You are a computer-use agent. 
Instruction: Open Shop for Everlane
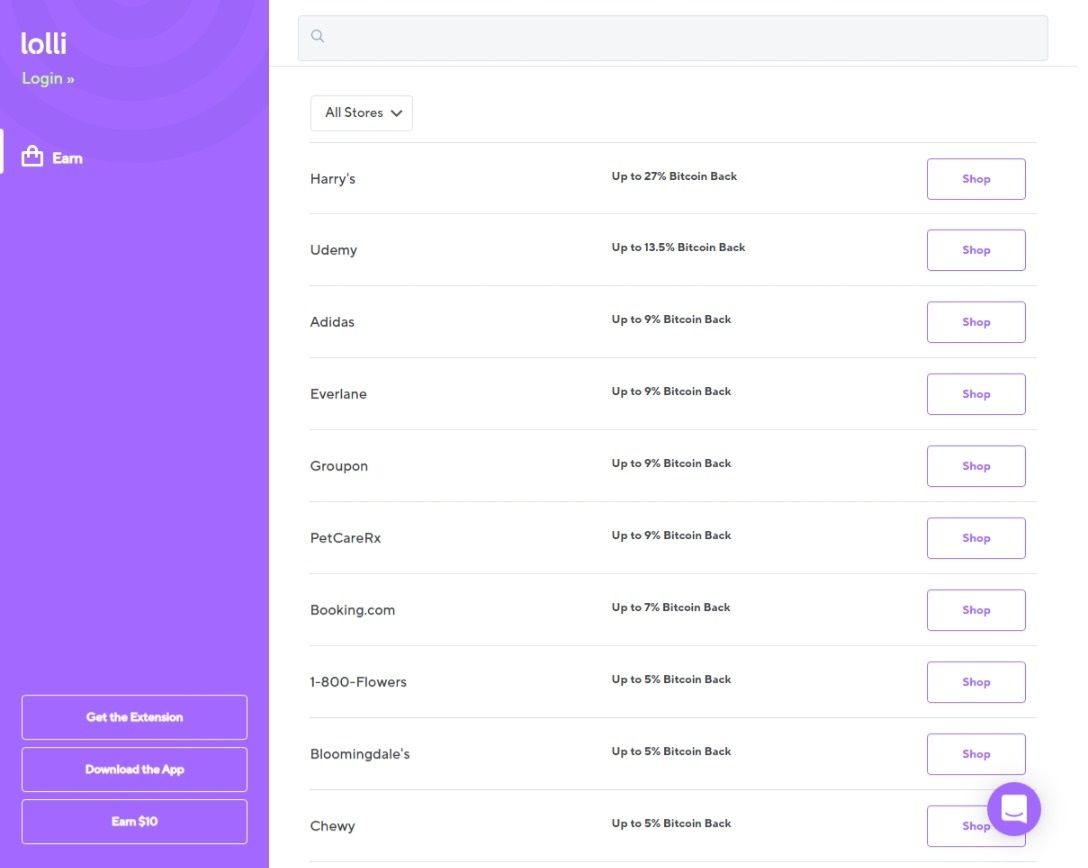click(x=976, y=394)
